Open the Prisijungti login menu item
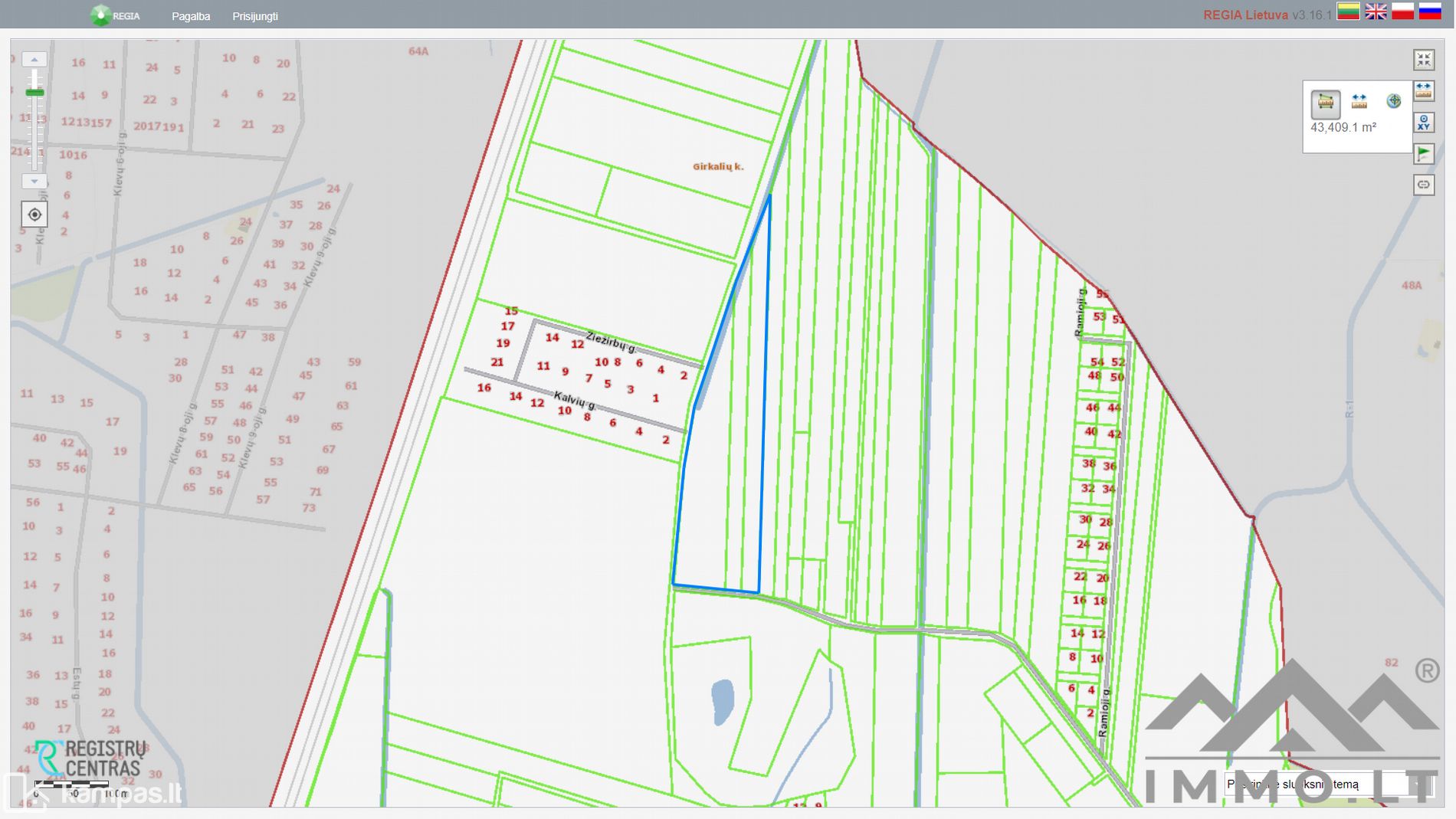 (255, 16)
